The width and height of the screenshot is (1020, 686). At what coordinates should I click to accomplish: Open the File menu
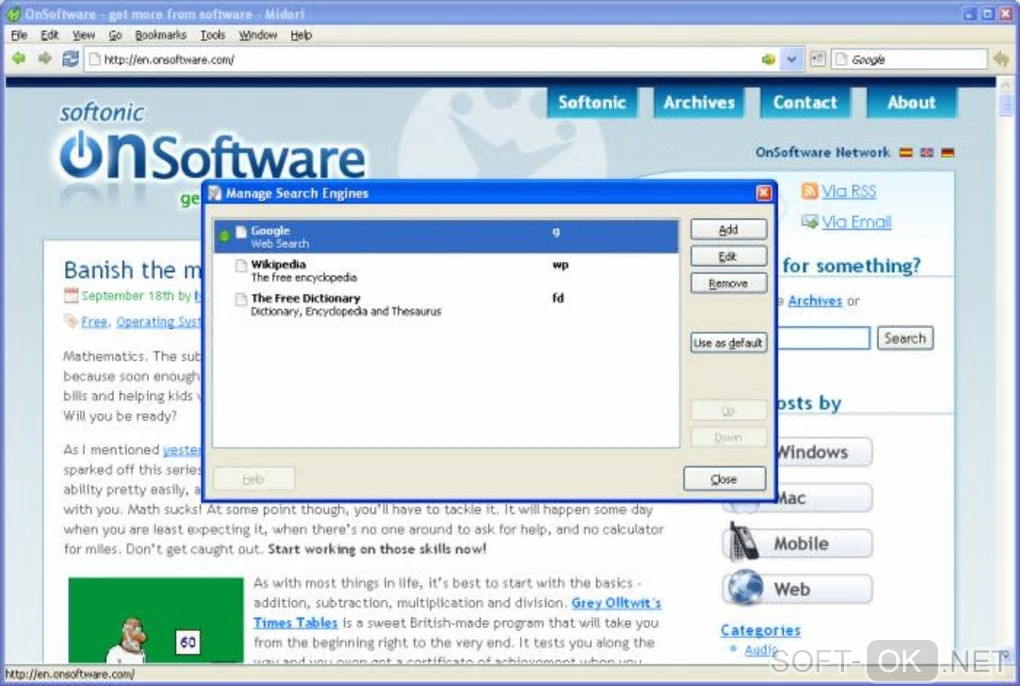tap(19, 35)
